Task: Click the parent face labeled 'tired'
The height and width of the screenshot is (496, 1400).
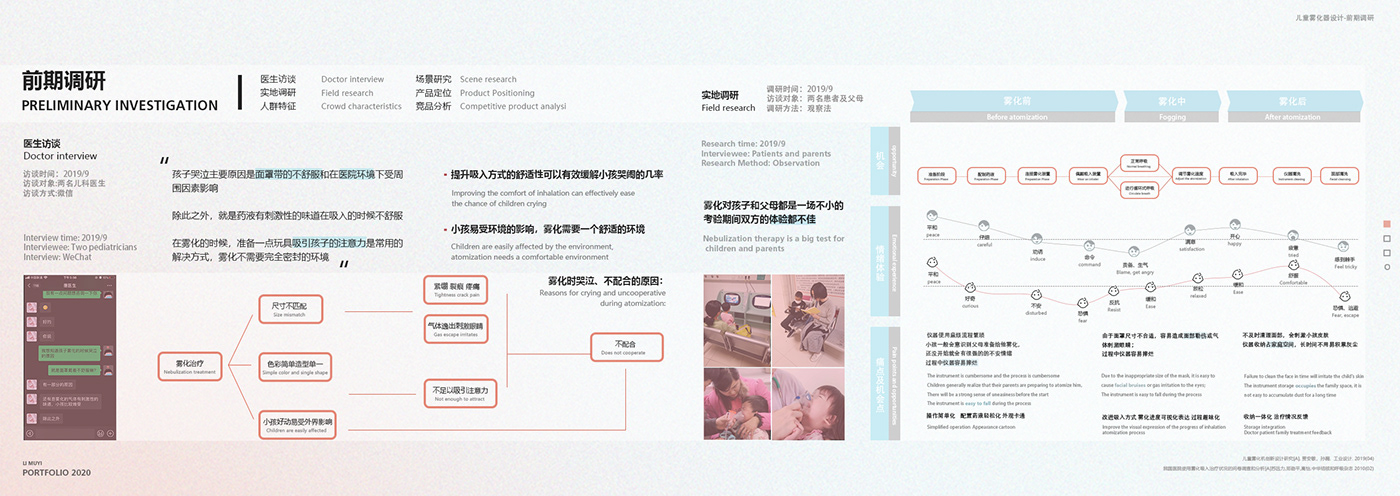Action: coord(1293,235)
